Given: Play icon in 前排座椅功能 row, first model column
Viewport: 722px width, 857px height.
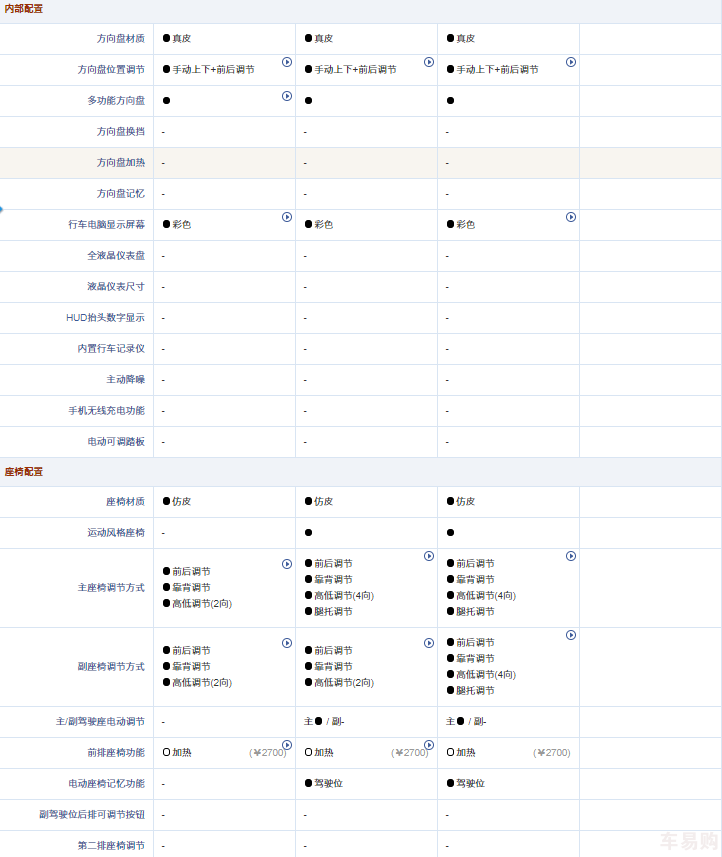Looking at the screenshot, I should (287, 745).
